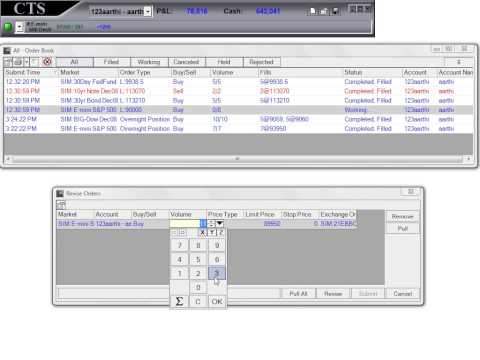Viewport: 480px width, 360px height.
Task: Select the 3:24:22 PM BIG-Dow overnight position row
Action: coord(238,119)
